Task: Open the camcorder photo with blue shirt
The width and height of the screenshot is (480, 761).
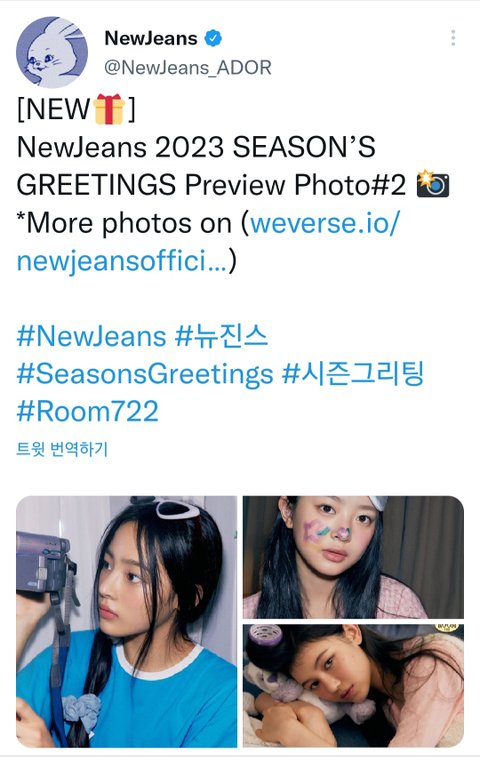Action: [127, 621]
